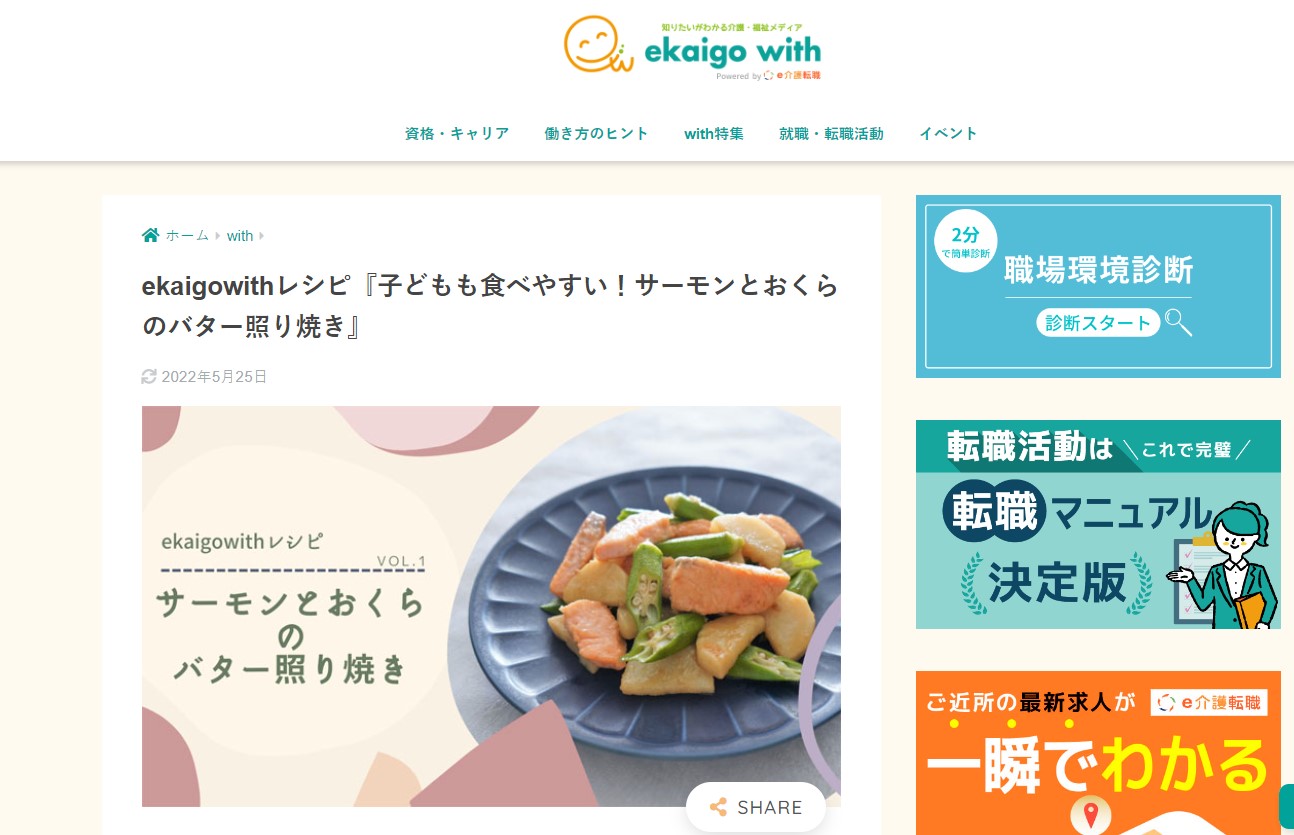This screenshot has width=1294, height=835.
Task: Open the 働き方のヒント menu
Action: [x=597, y=134]
